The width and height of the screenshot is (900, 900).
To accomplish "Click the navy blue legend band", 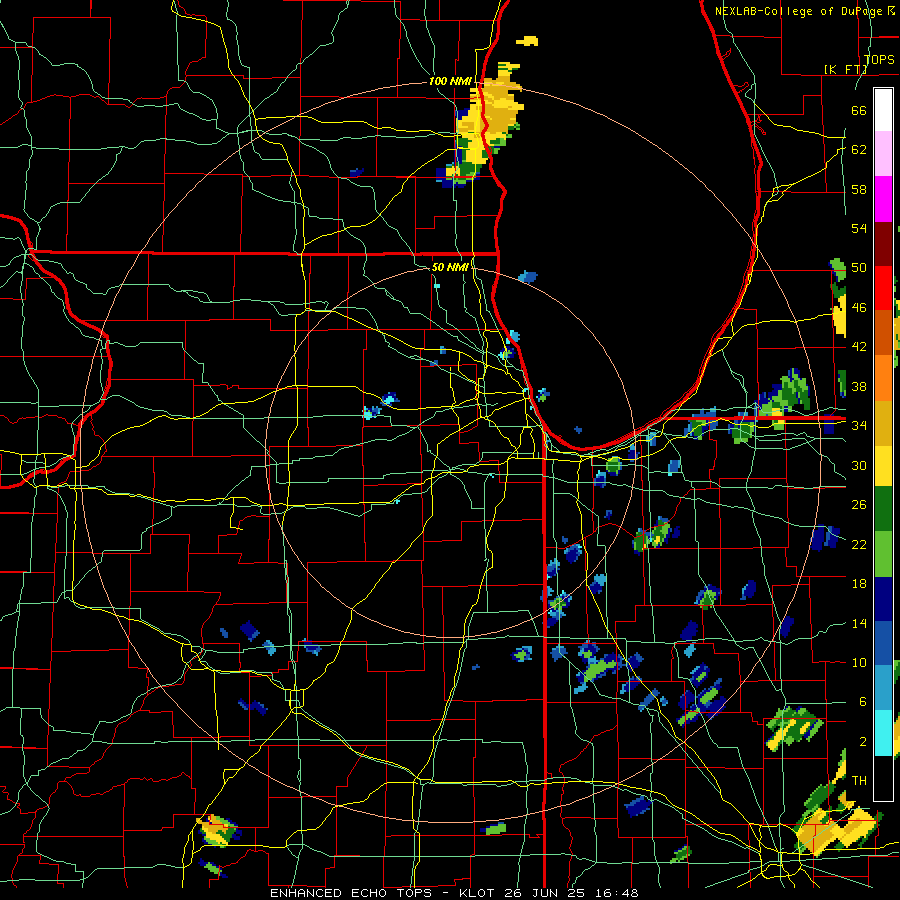I will tap(883, 598).
